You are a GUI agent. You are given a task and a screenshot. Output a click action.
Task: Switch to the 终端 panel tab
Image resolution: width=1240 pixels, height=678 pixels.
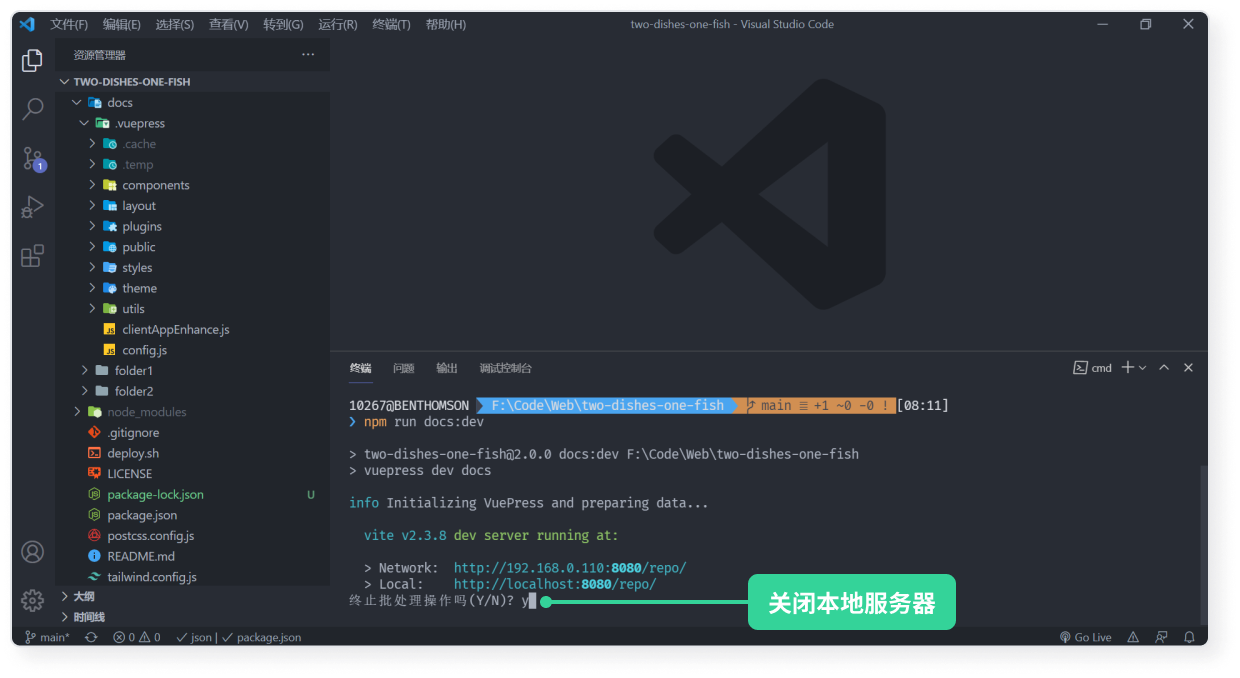click(x=360, y=368)
